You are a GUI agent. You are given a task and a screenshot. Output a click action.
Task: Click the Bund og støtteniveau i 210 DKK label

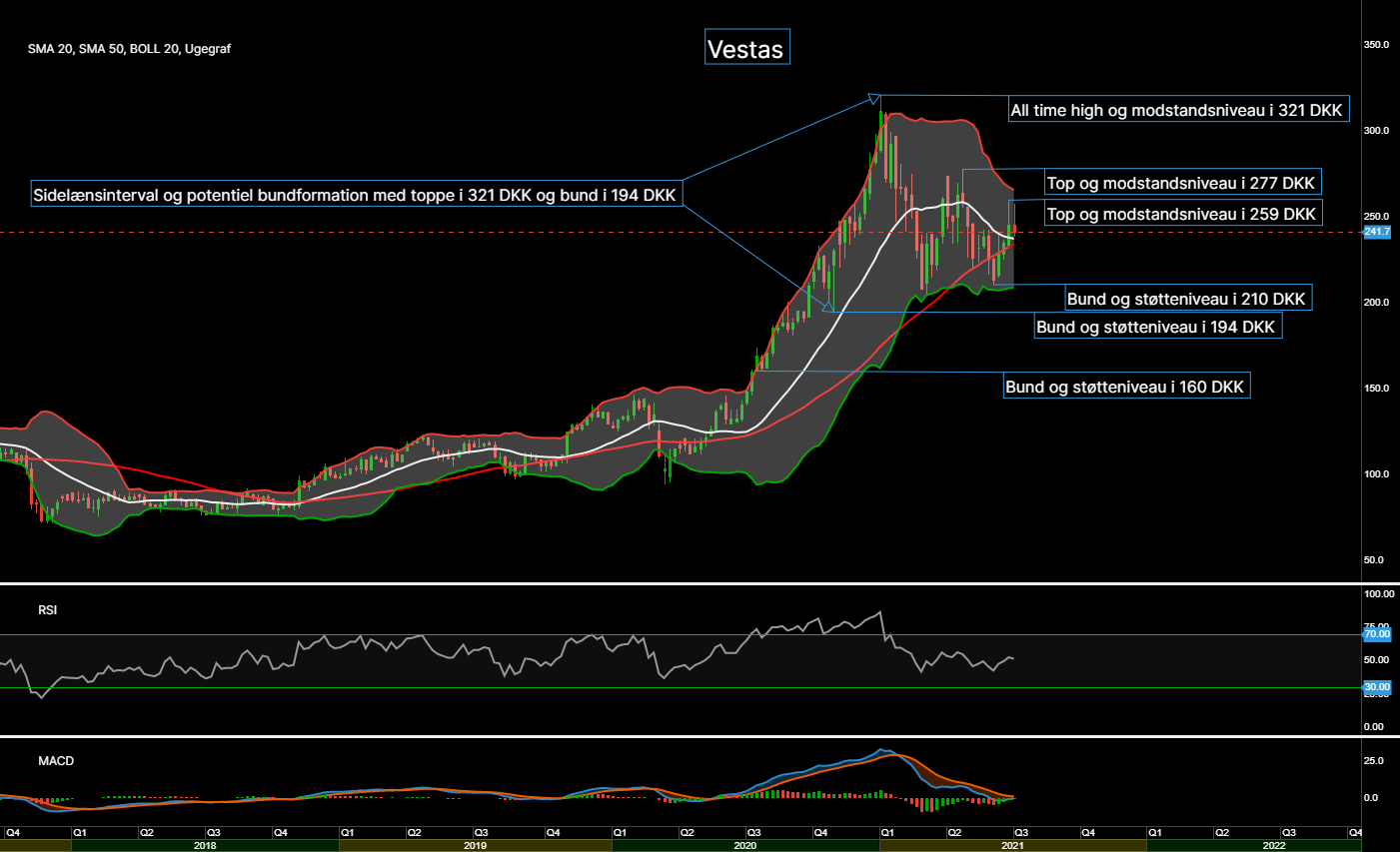(x=1186, y=299)
